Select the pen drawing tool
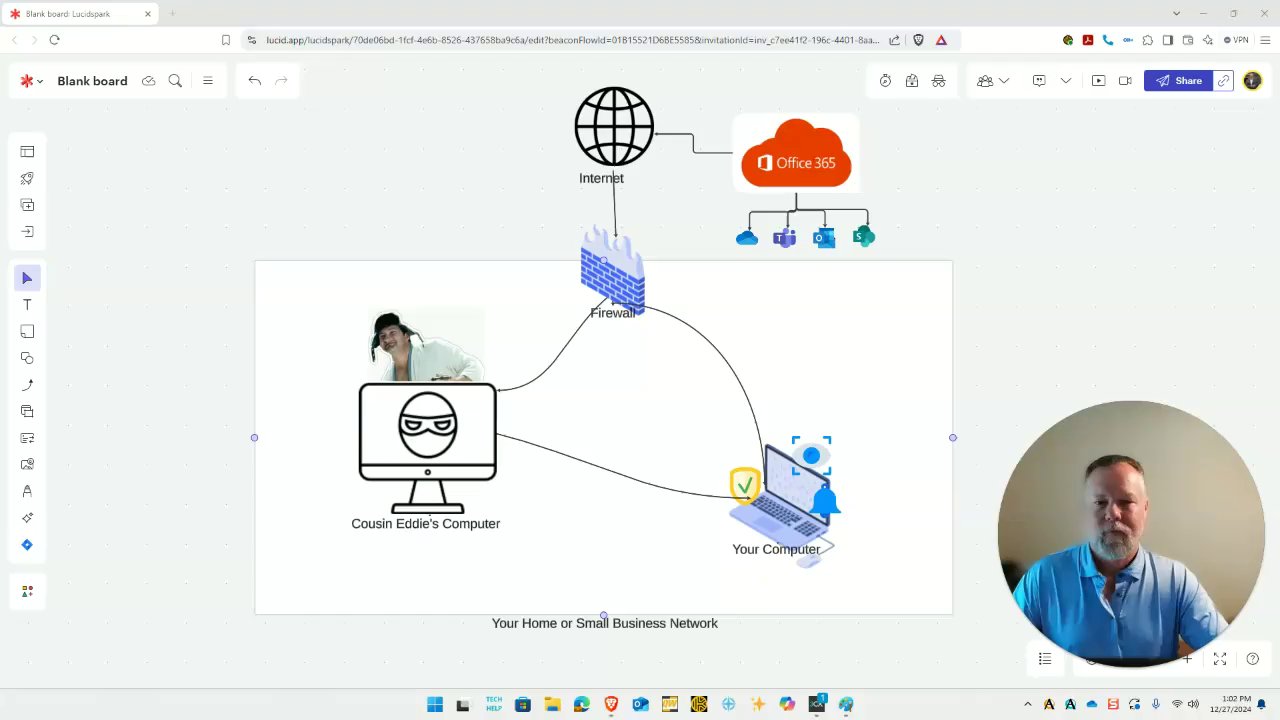Image resolution: width=1280 pixels, height=720 pixels. coord(27,491)
